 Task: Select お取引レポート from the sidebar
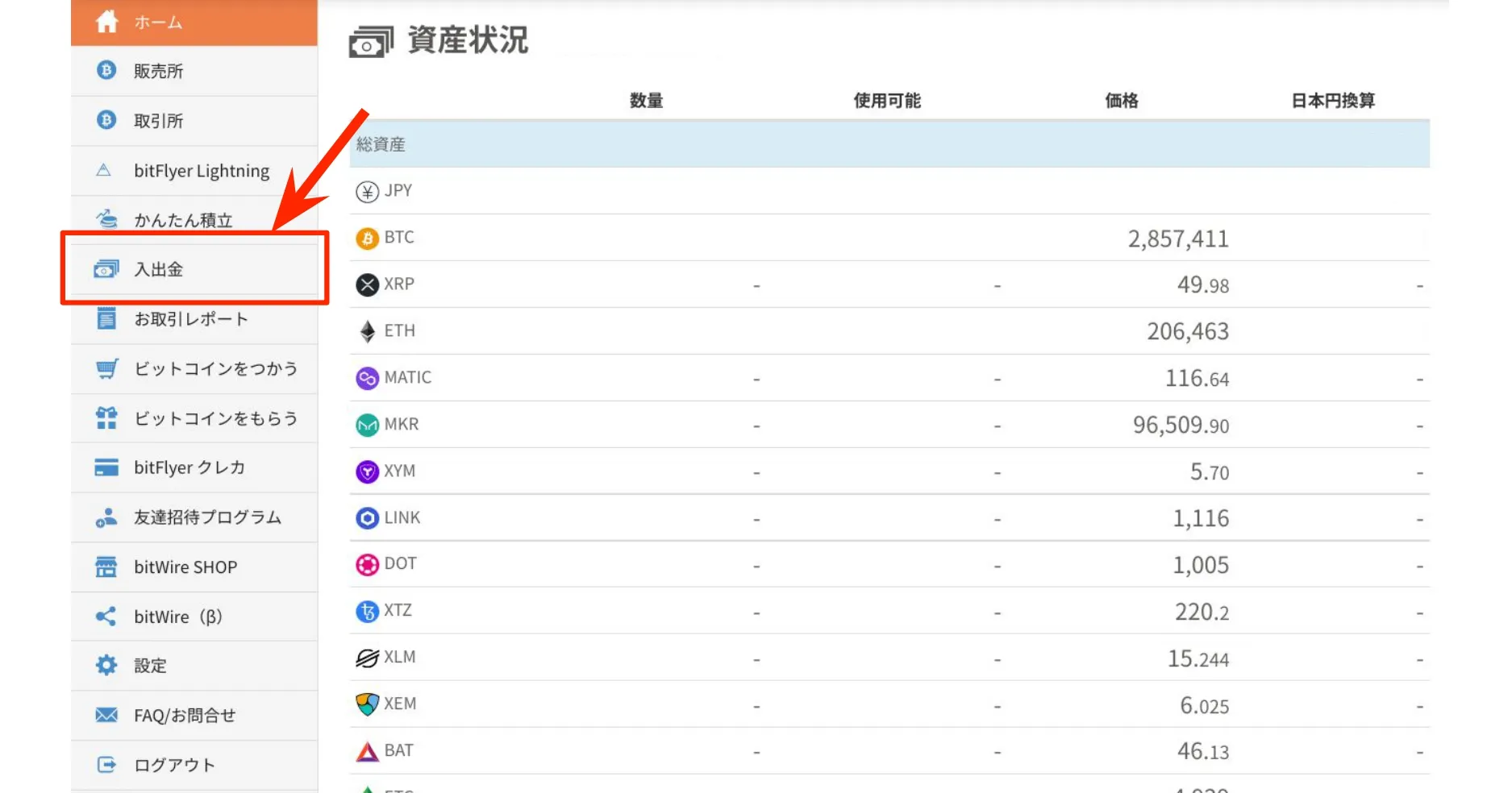tap(191, 319)
